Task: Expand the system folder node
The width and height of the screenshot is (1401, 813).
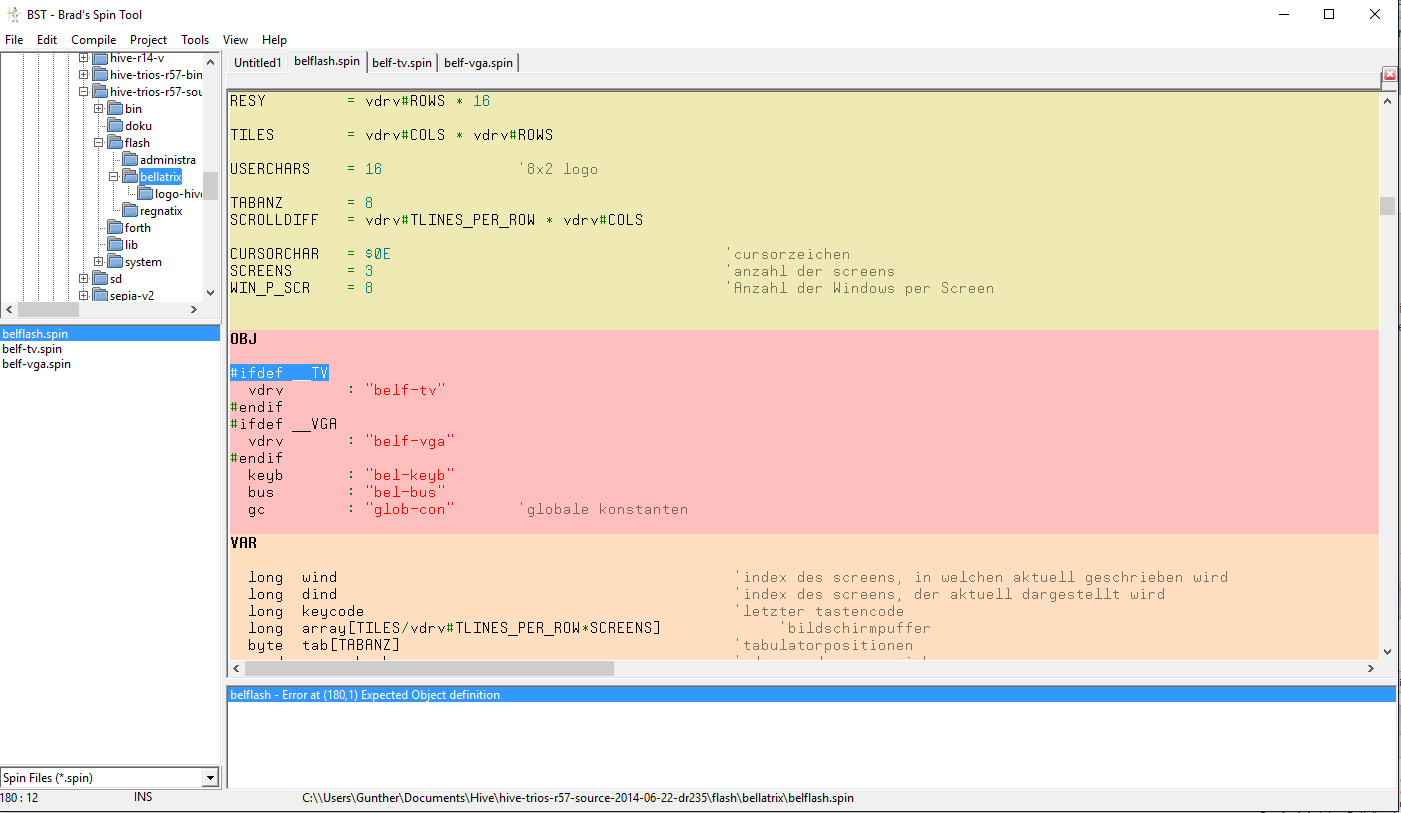Action: pos(99,262)
